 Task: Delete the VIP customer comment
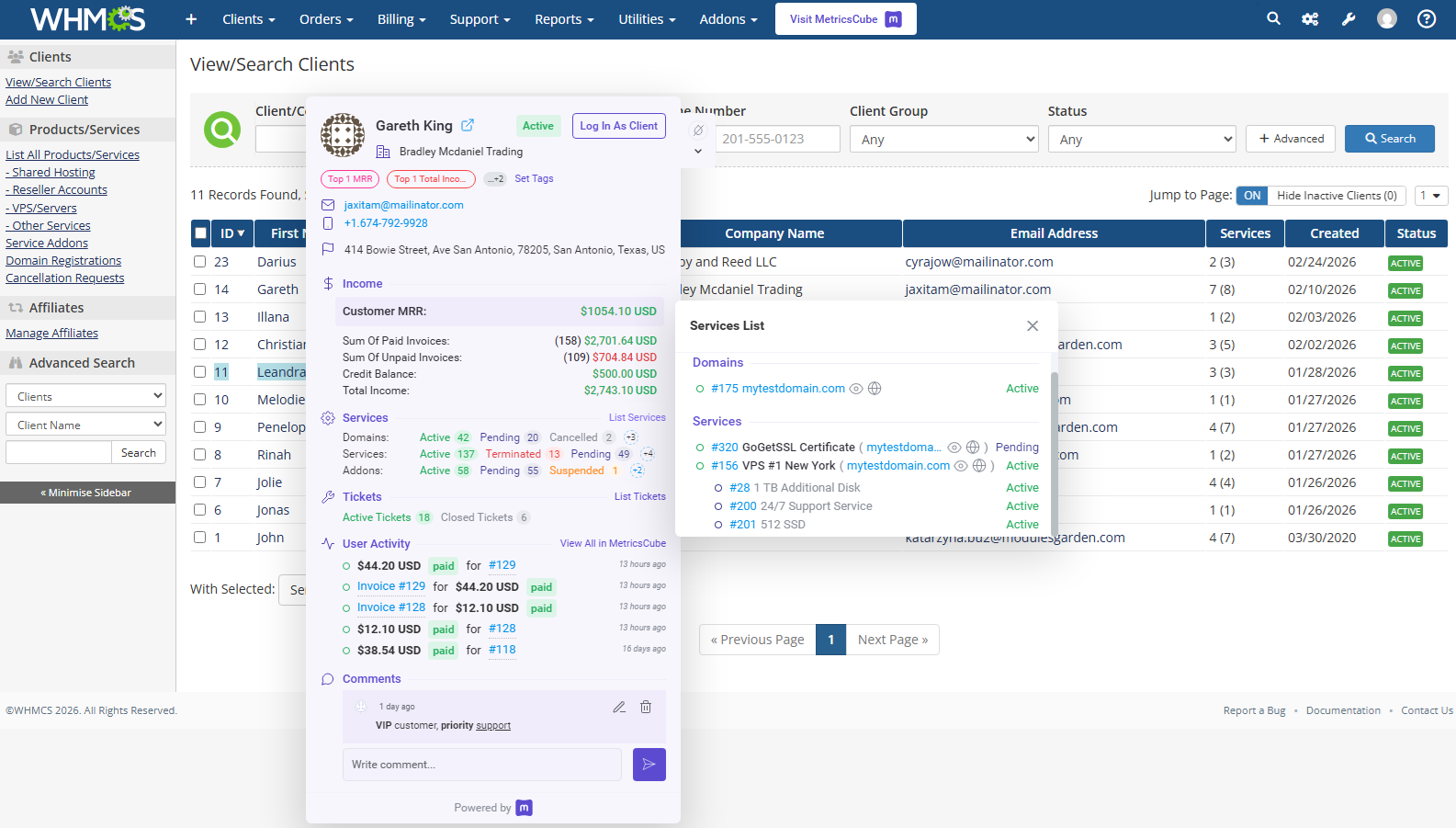[x=646, y=707]
